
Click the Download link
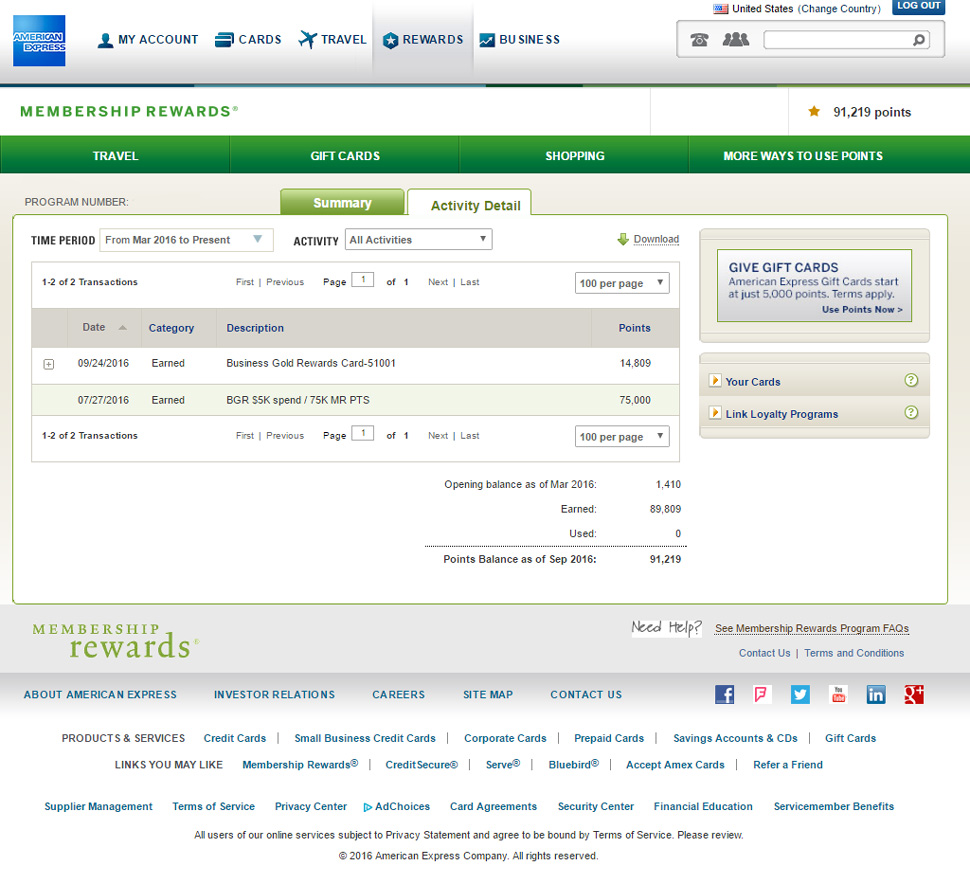pos(656,239)
